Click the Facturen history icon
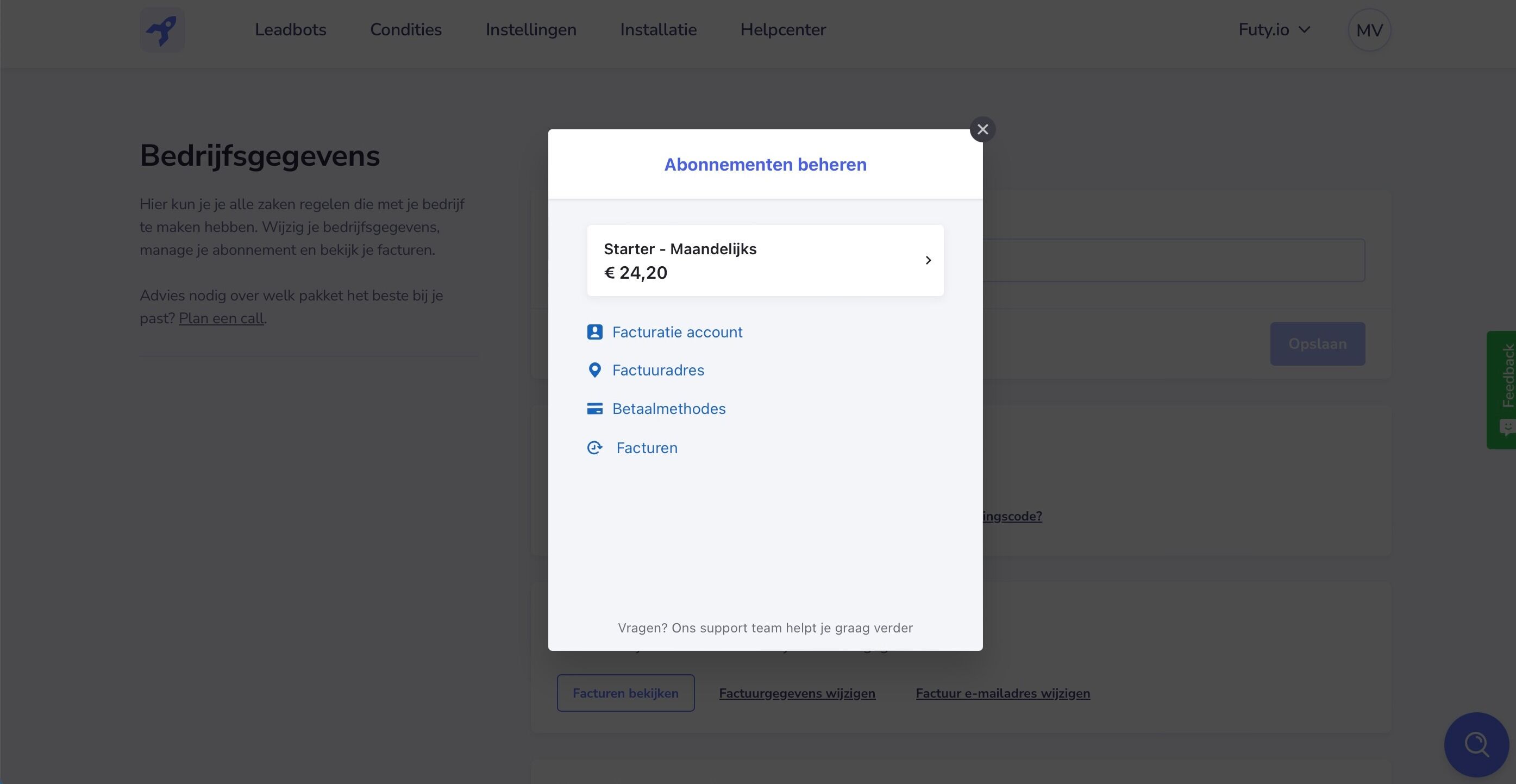Screen dimensions: 1516x784 pyautogui.click(x=594, y=448)
